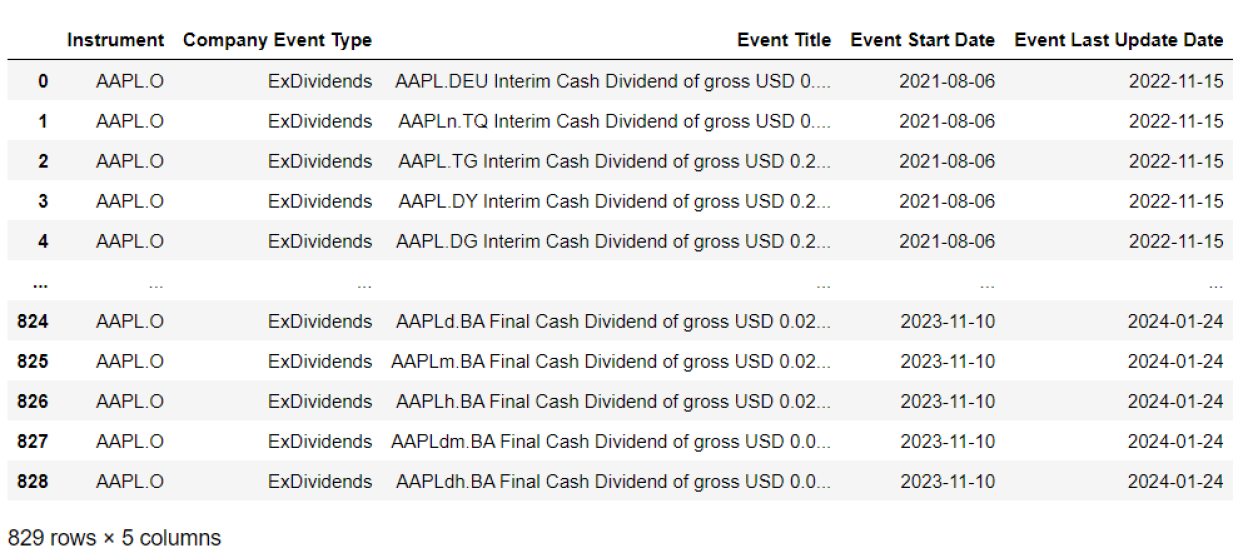The image size is (1248, 553).
Task: Click the AAPL.DY Interim Cash Dividend cell
Action: click(x=614, y=201)
